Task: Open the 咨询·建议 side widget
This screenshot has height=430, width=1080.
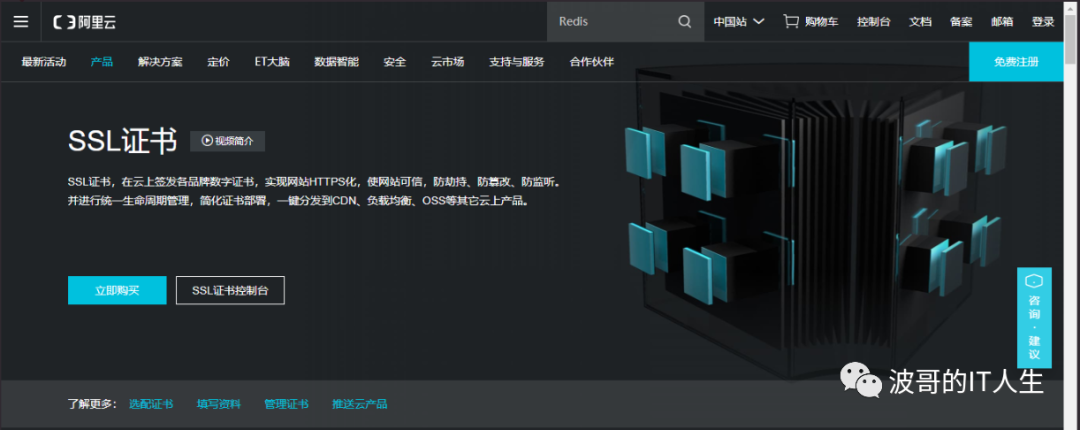Action: pos(1034,318)
